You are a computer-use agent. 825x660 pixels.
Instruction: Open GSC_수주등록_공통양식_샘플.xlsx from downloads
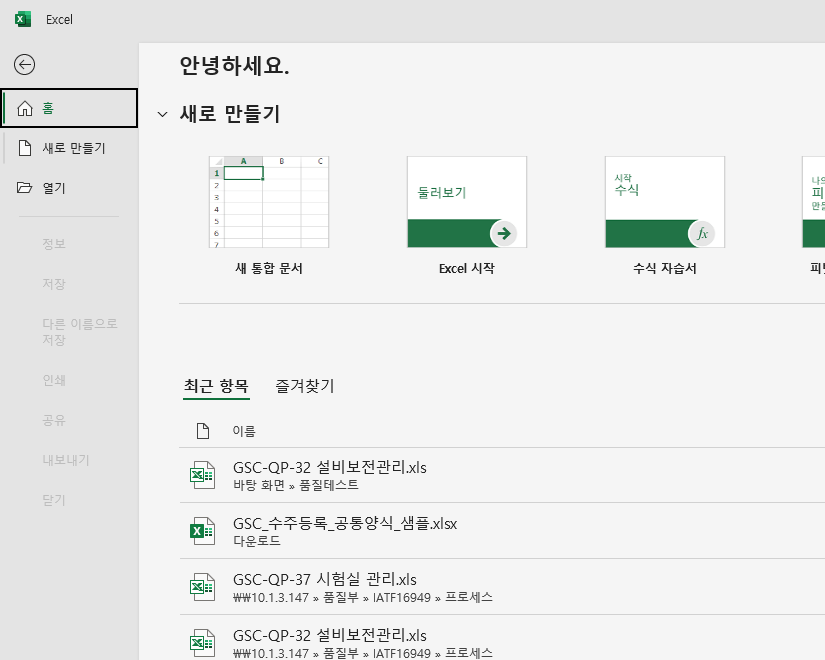coord(502,531)
